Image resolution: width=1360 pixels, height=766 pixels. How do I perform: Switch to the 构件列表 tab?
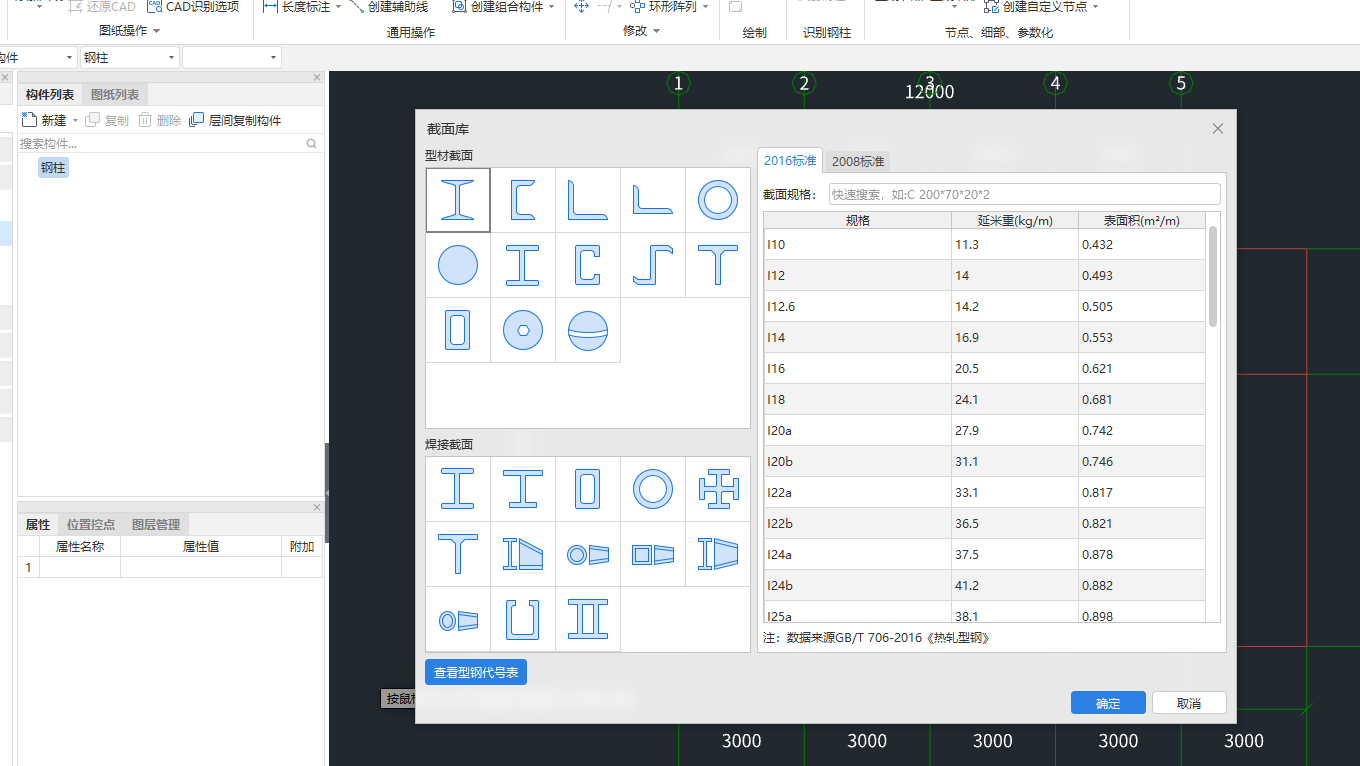(50, 95)
